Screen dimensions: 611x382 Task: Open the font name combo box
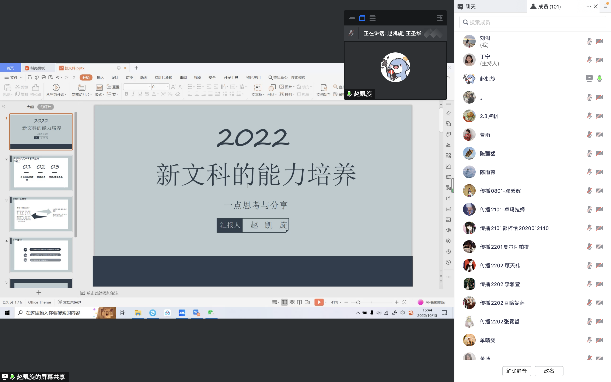137,87
